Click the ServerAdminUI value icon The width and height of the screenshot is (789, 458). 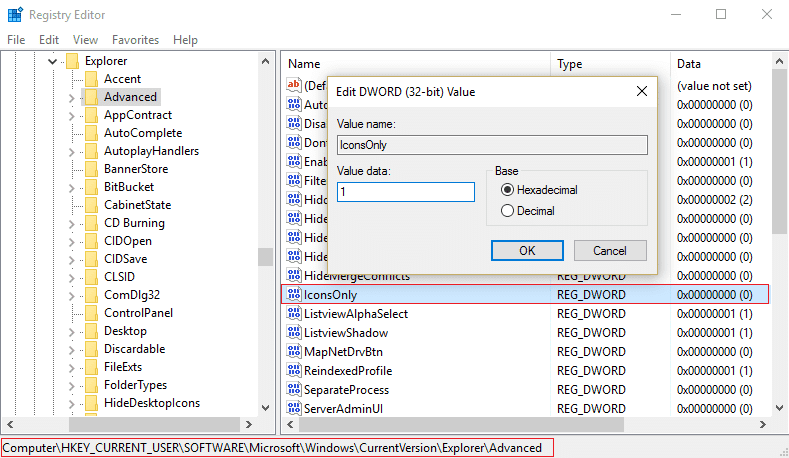(x=294, y=409)
